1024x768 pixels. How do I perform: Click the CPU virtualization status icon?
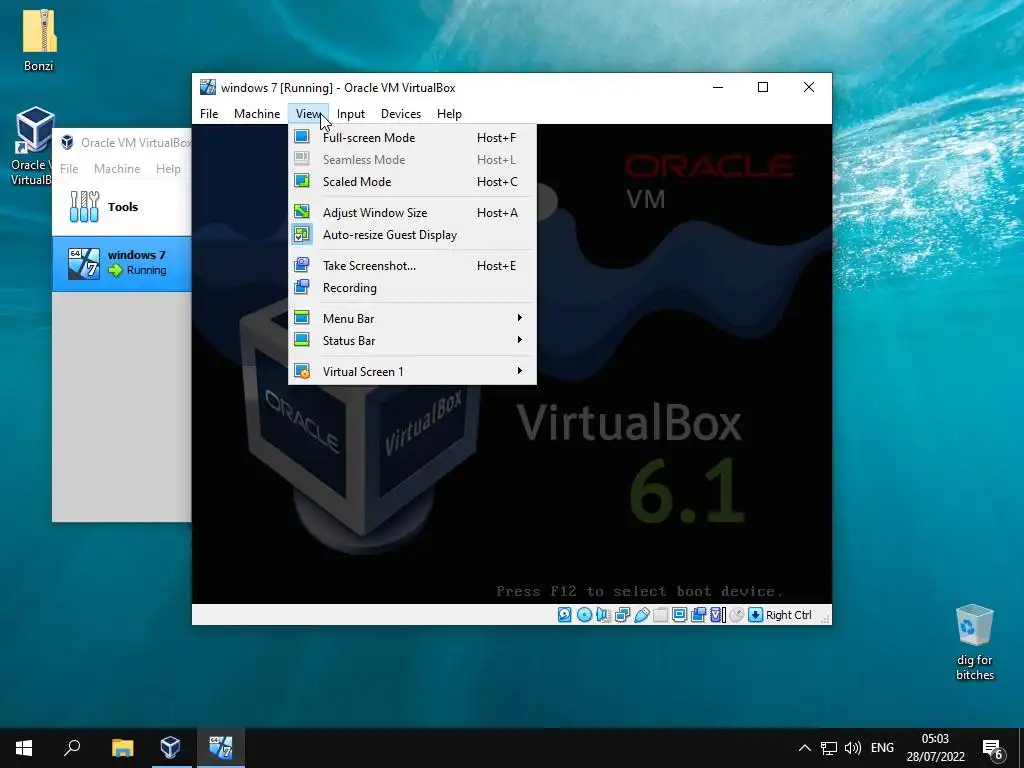click(718, 615)
